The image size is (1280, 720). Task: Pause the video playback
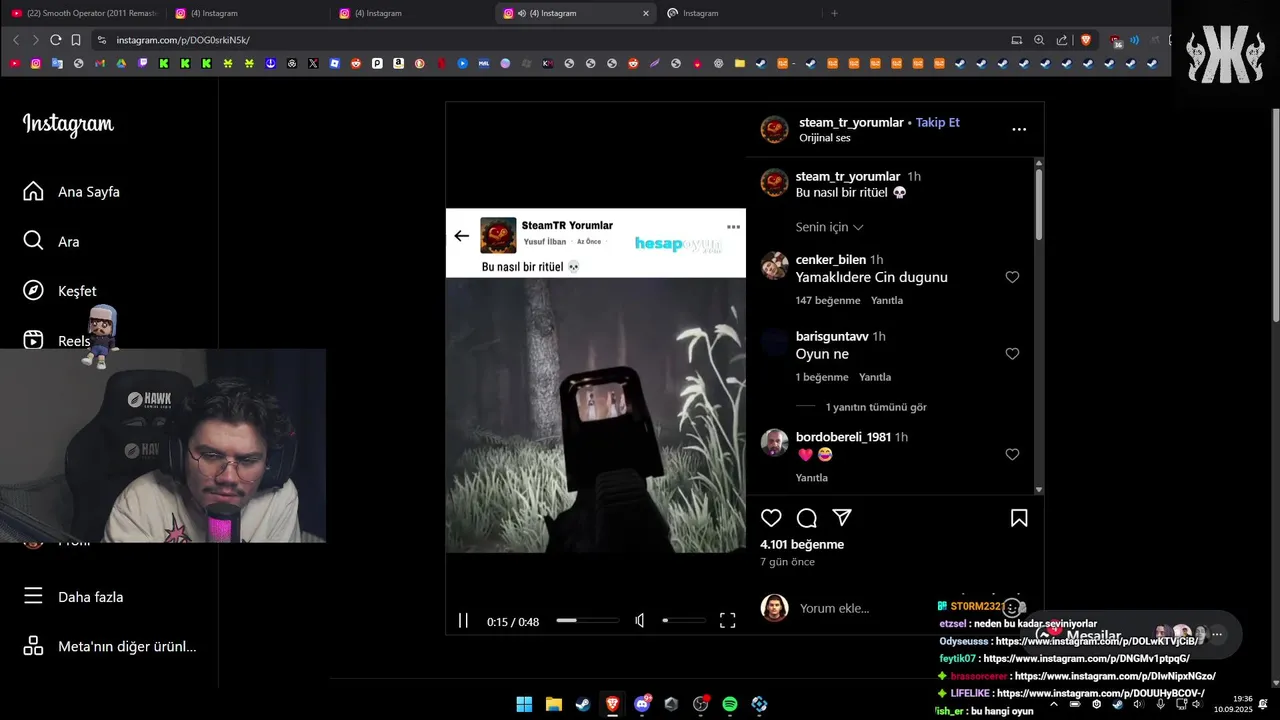463,621
